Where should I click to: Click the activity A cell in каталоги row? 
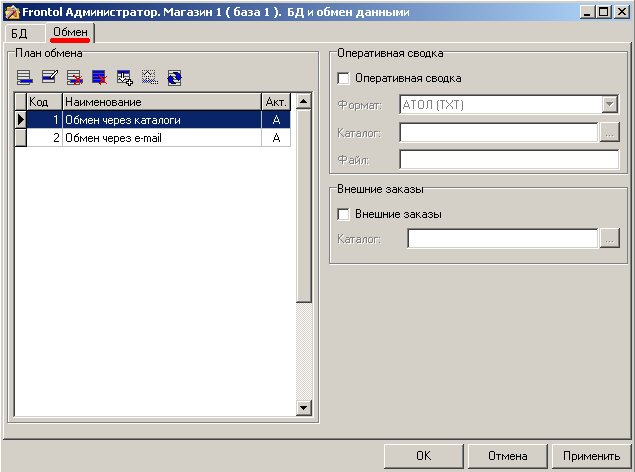point(276,120)
